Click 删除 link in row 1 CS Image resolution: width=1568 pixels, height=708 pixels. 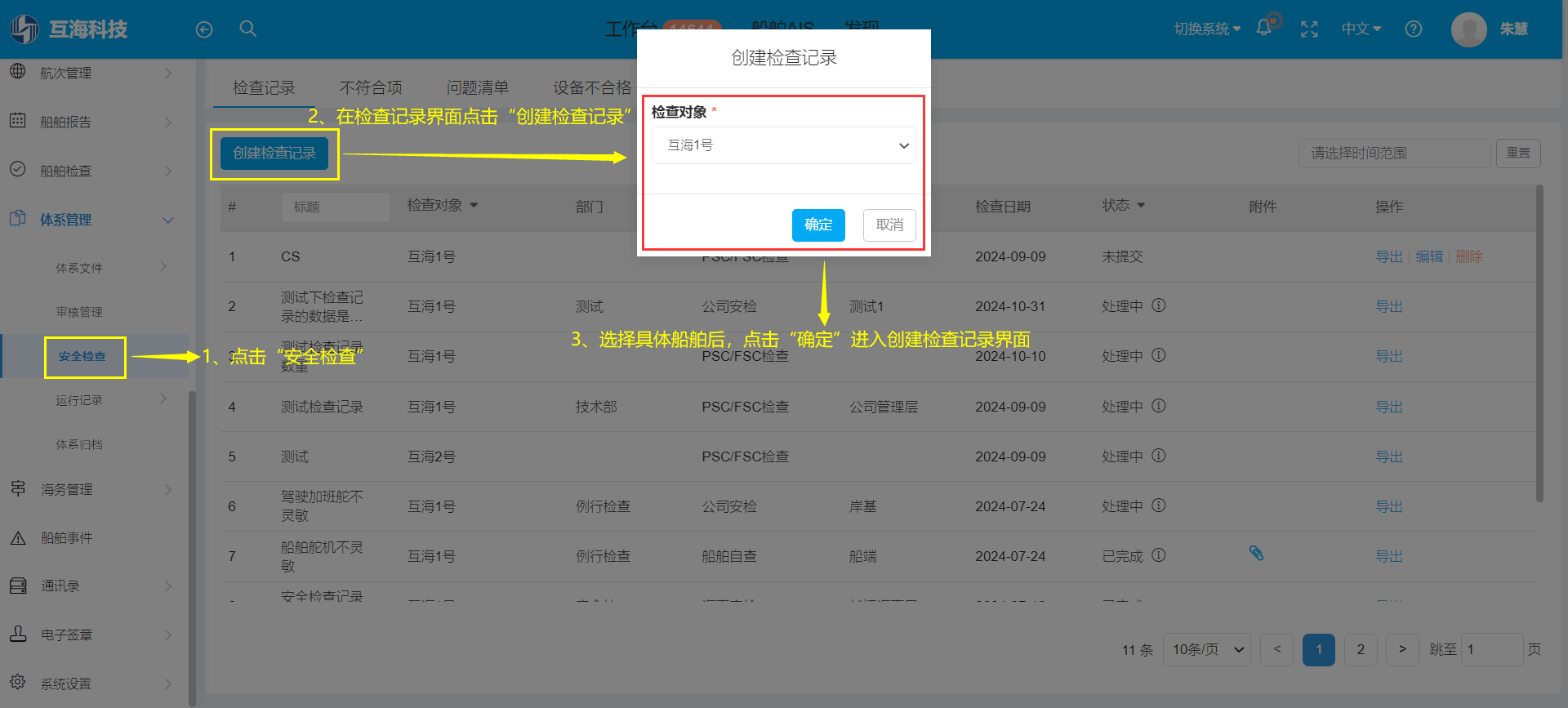click(x=1468, y=256)
